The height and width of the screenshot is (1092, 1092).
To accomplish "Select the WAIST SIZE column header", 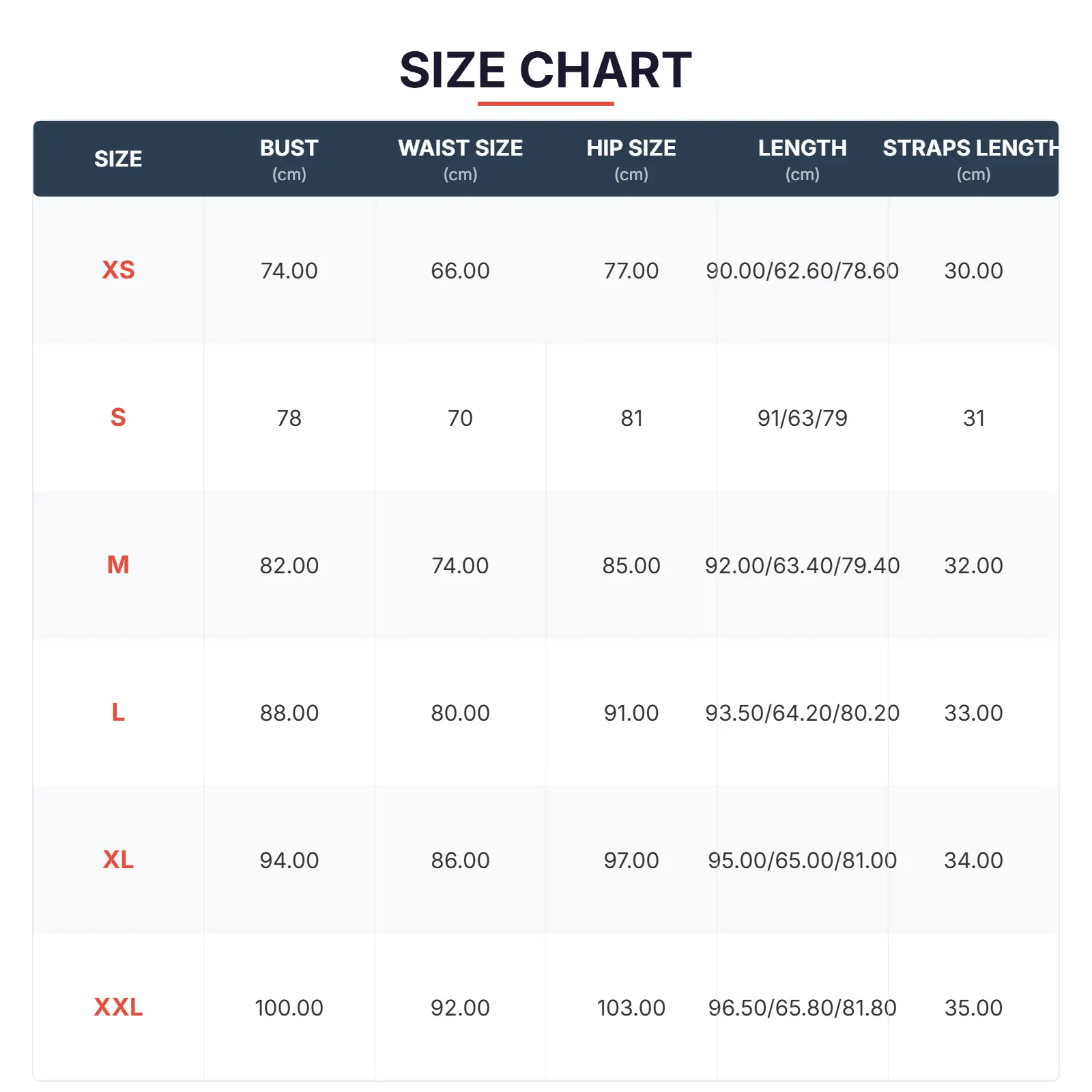I will 460,159.
